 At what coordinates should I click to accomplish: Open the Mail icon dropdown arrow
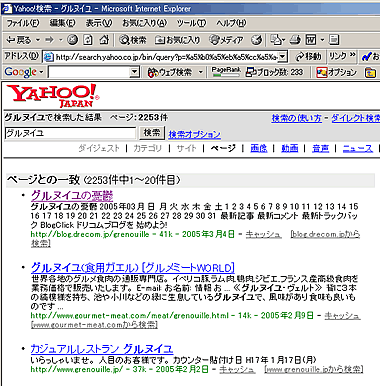pos(283,40)
